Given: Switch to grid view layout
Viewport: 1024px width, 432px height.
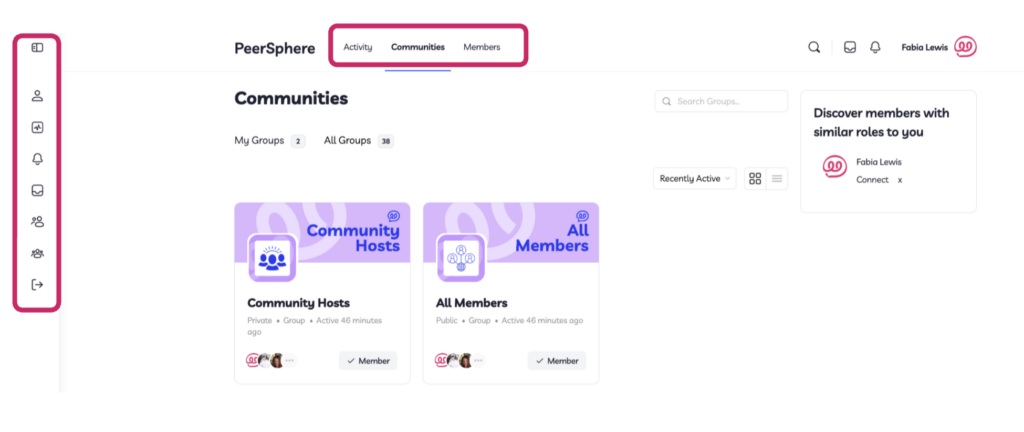Looking at the screenshot, I should click(x=755, y=179).
